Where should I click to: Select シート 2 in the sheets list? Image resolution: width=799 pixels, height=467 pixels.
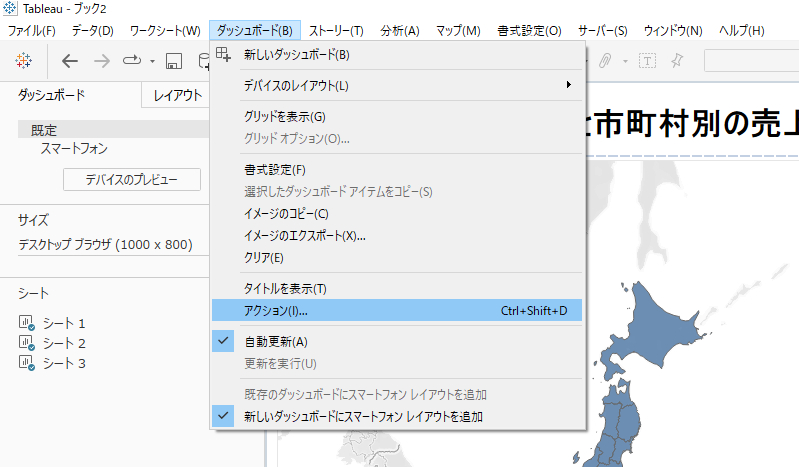coord(64,343)
